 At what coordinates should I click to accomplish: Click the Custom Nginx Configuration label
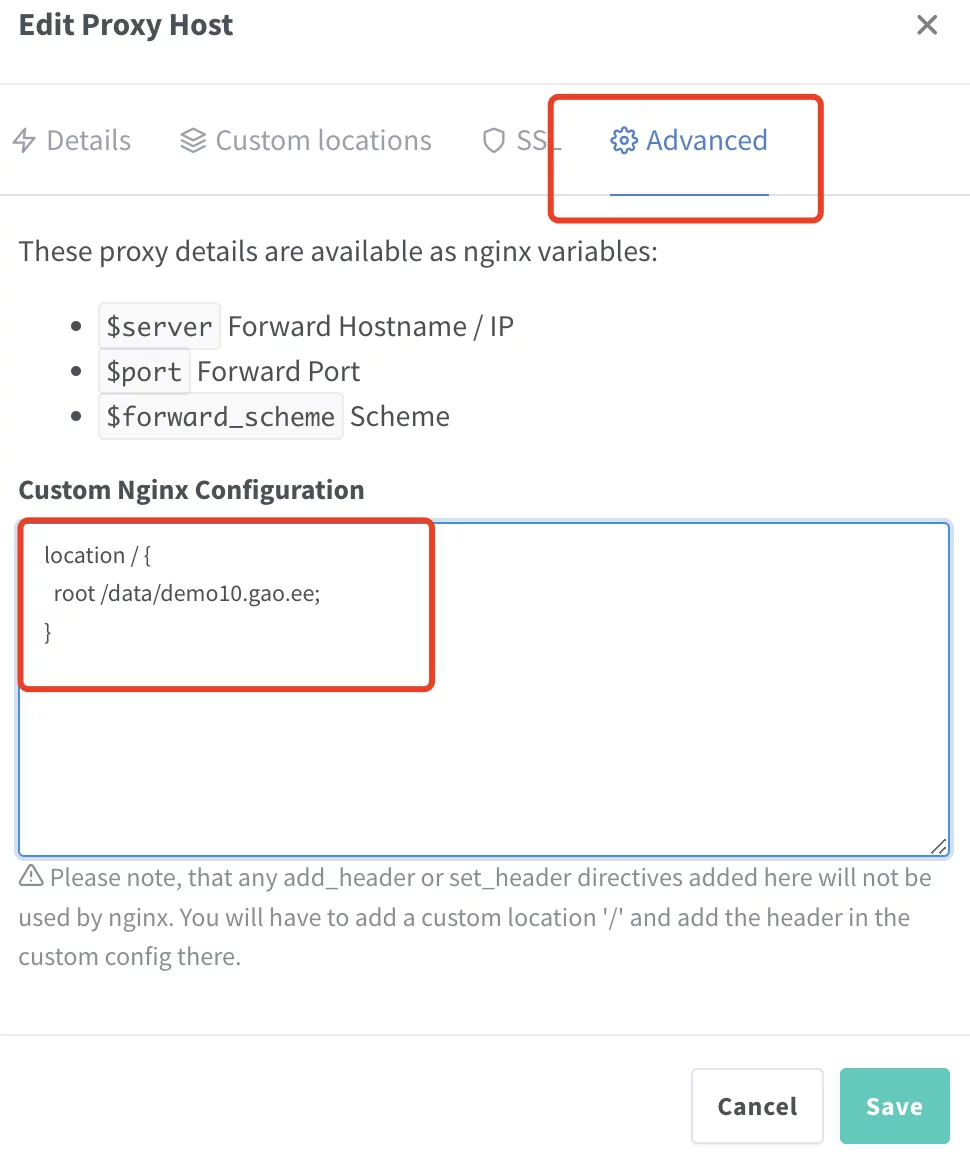point(191,490)
